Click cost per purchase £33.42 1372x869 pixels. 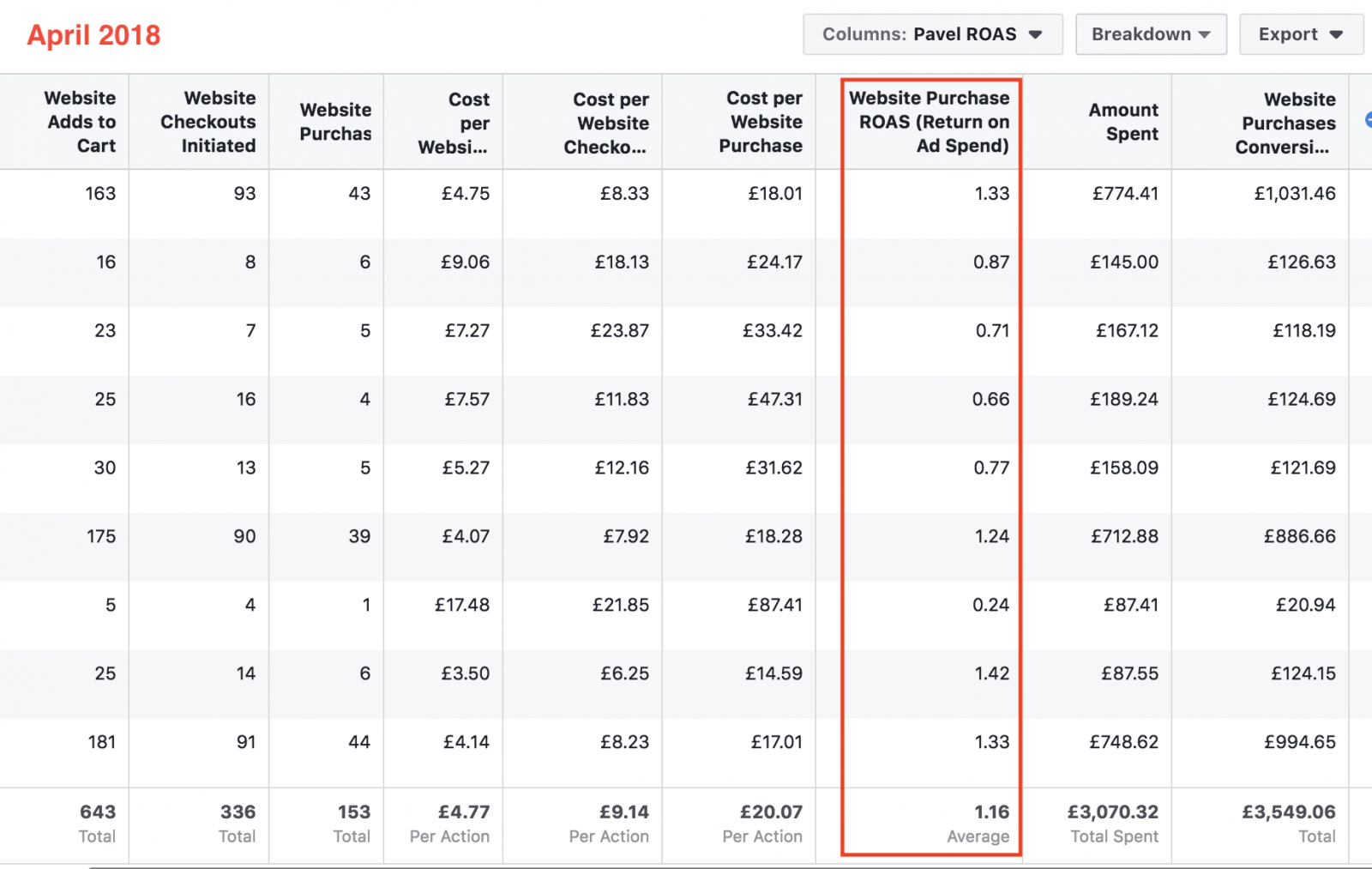(773, 331)
